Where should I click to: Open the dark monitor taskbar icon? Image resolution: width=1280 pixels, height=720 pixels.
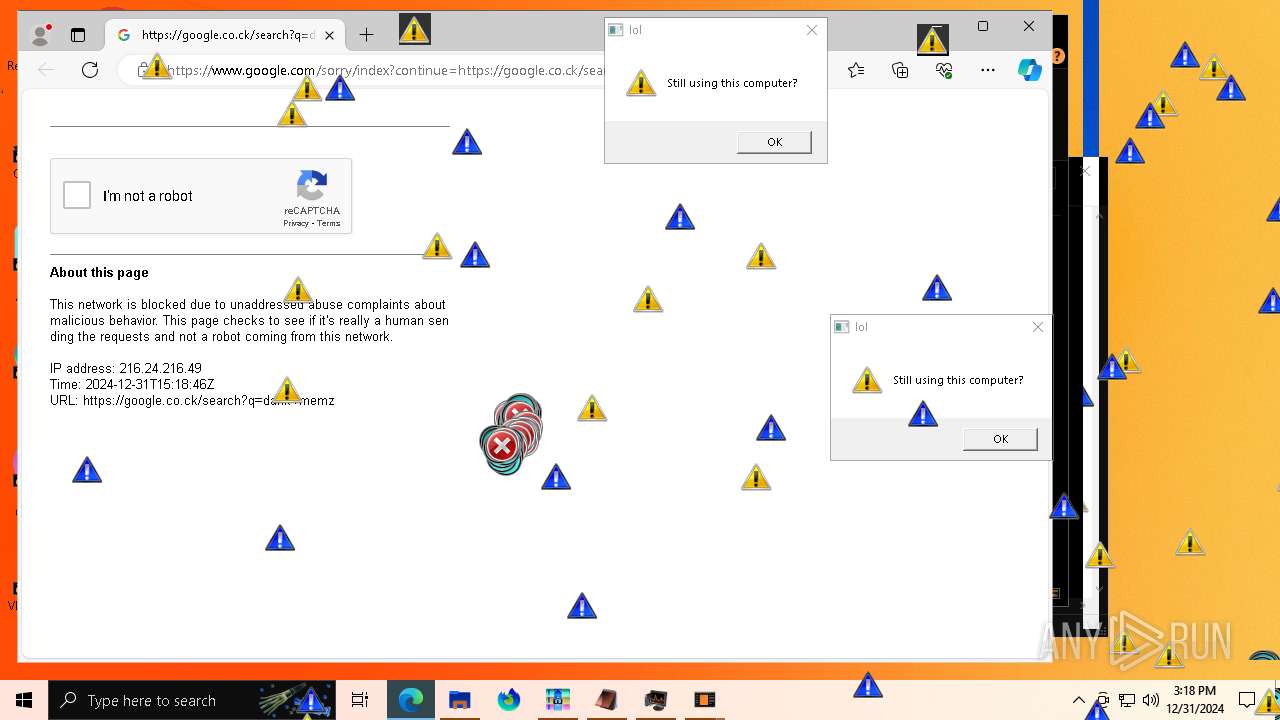coord(656,700)
